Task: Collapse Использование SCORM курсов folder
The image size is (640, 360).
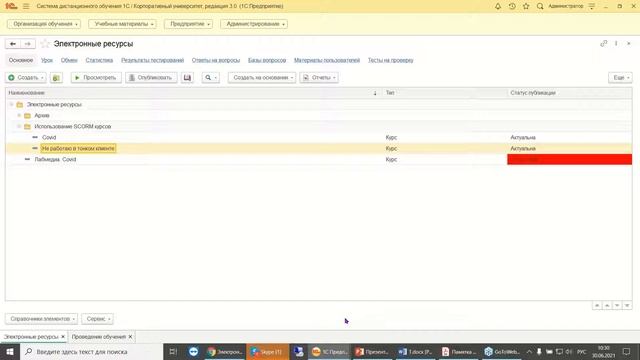Action: [19, 127]
